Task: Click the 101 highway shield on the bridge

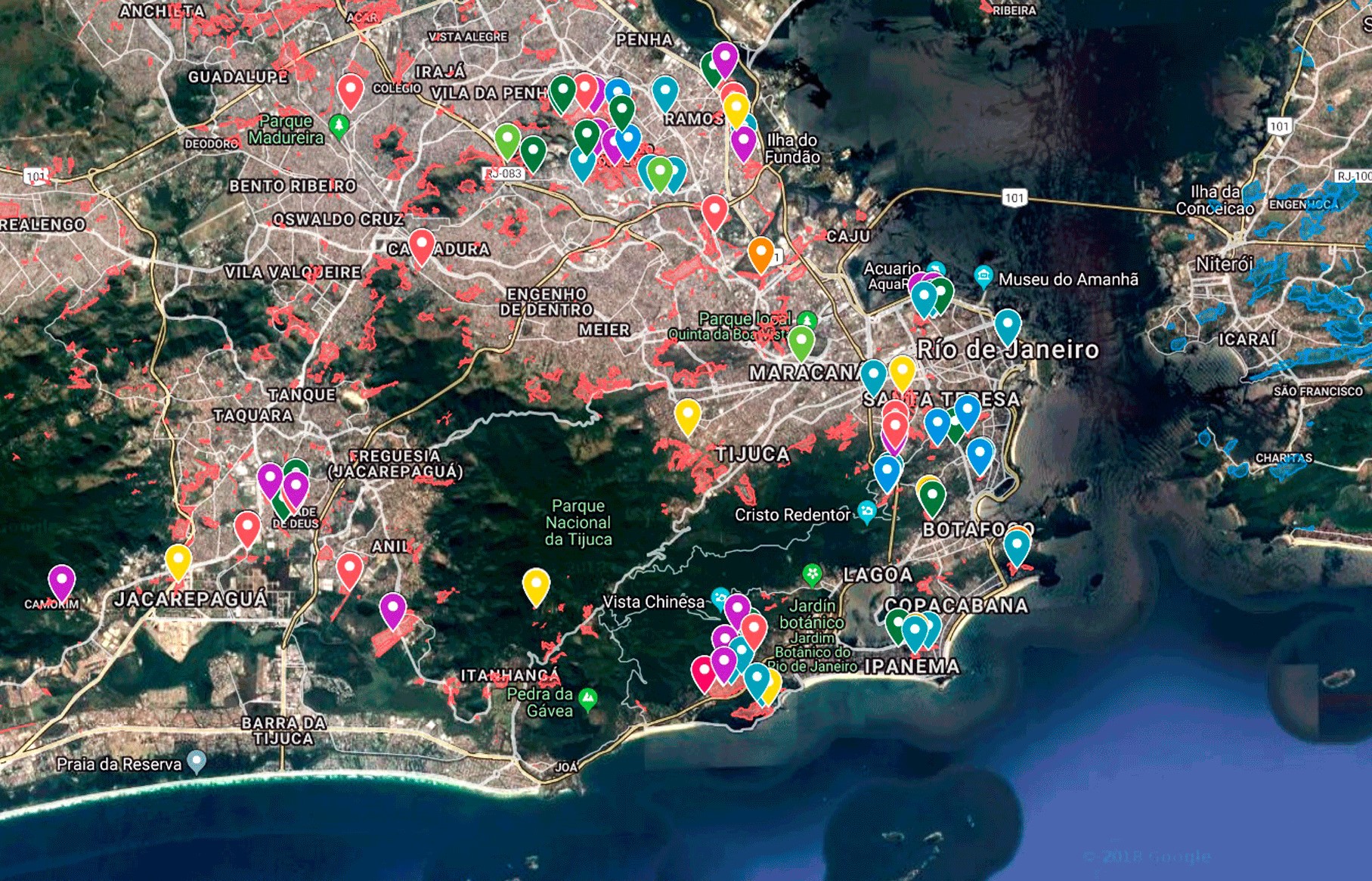Action: click(1014, 198)
